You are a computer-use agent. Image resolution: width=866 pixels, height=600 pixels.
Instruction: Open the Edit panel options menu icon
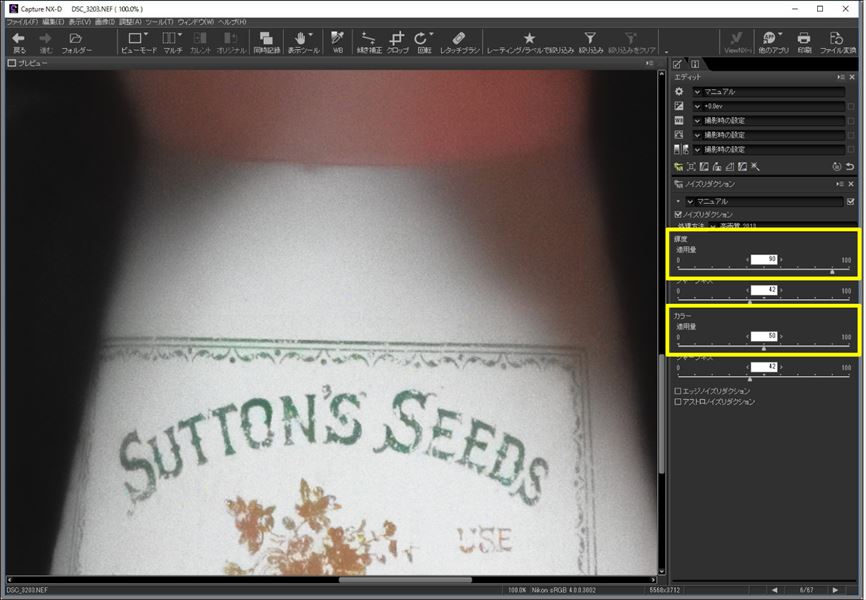click(x=840, y=77)
